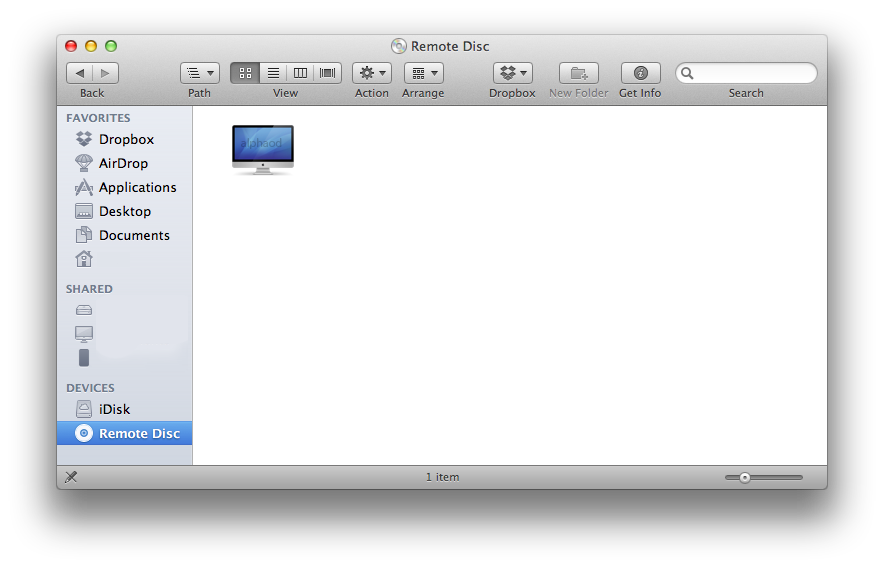Viewport: 884px width, 568px height.
Task: Open the Path dropdown menu
Action: (x=200, y=73)
